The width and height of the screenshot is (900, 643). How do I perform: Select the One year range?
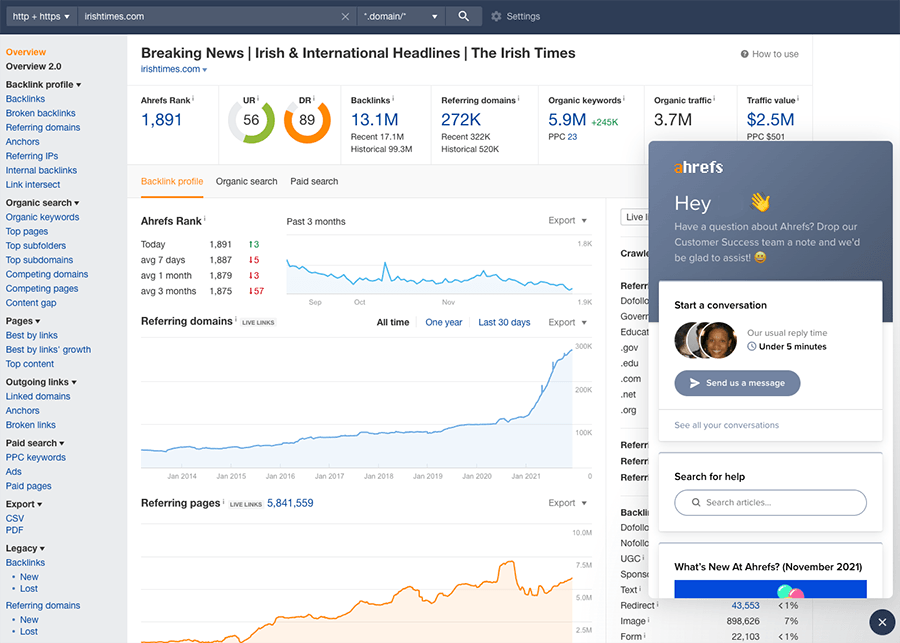pyautogui.click(x=444, y=323)
